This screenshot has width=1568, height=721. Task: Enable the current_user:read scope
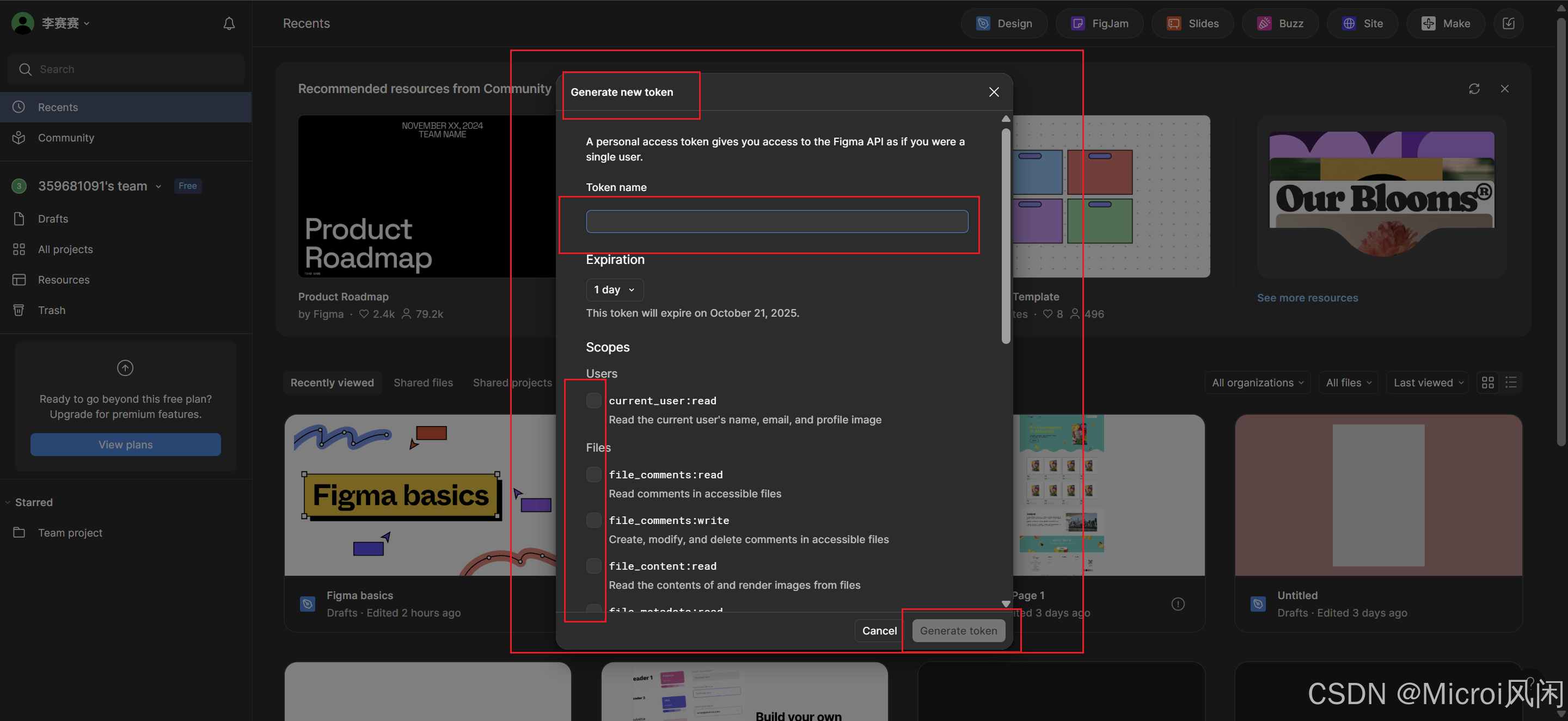click(593, 400)
